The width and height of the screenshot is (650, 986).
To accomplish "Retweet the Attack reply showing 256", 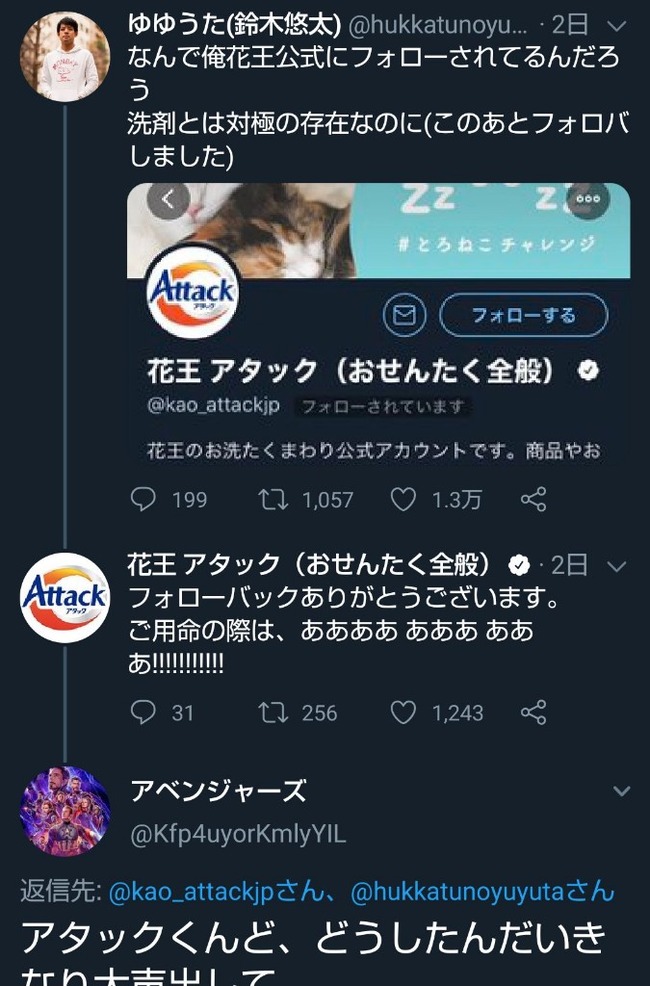I will point(273,712).
